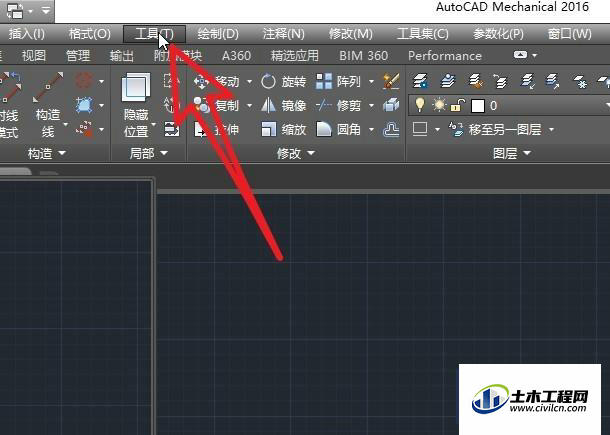The width and height of the screenshot is (610, 435).
Task: Select the 复制 copy tool
Action: [216, 105]
